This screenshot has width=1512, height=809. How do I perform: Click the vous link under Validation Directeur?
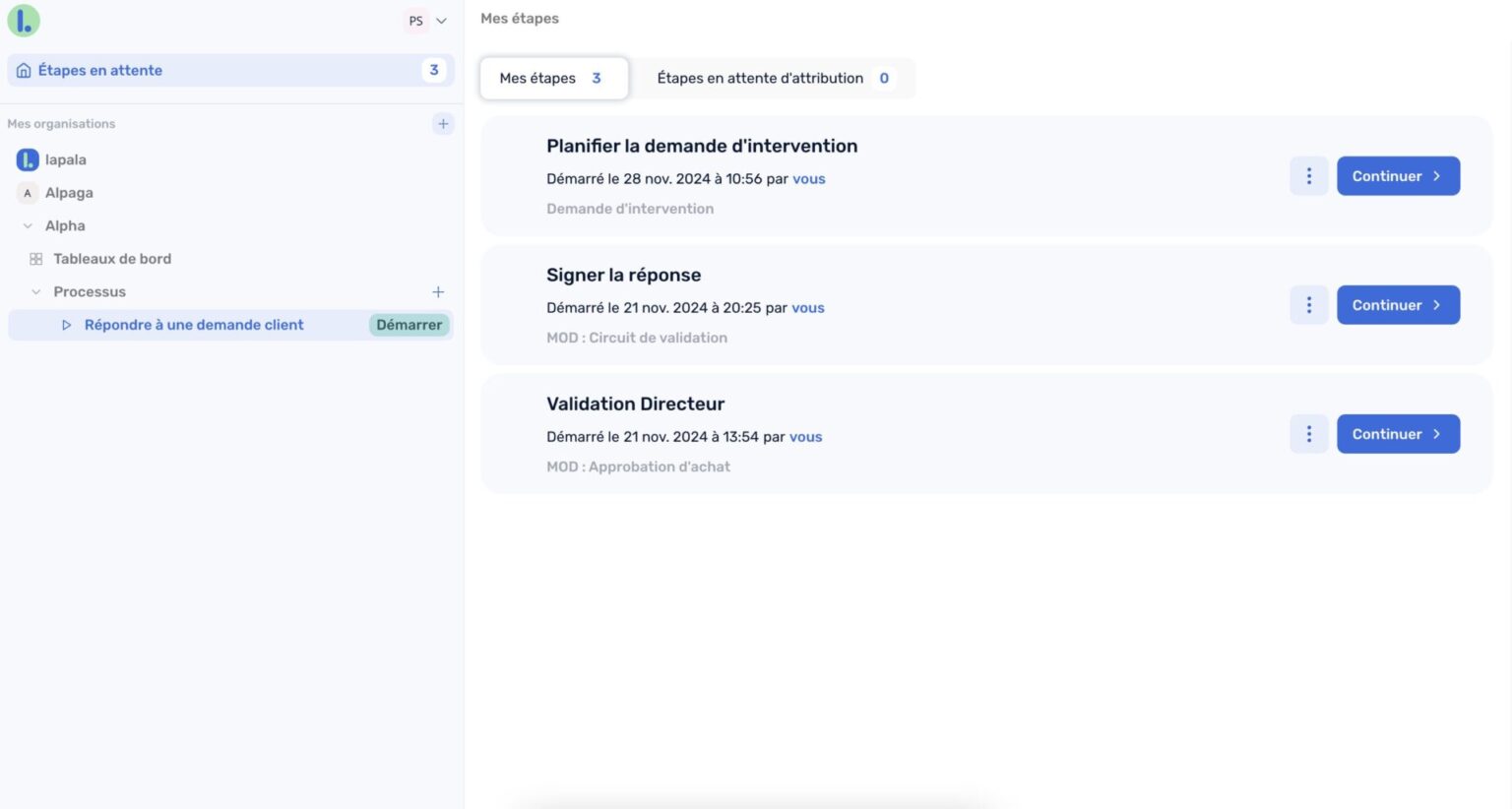point(805,437)
